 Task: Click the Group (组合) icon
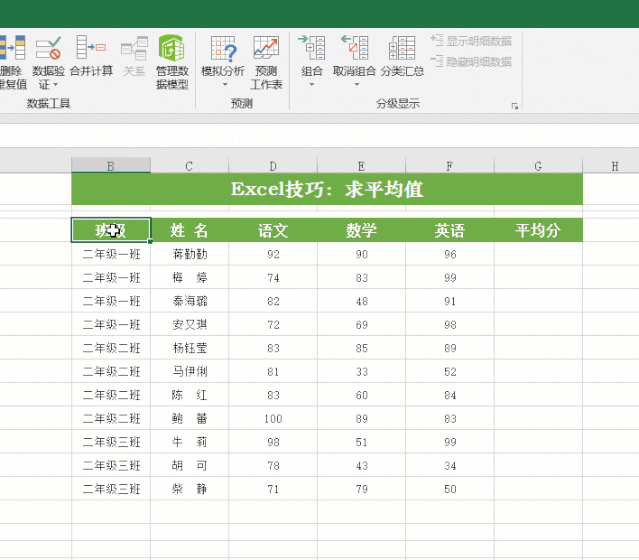click(x=312, y=48)
